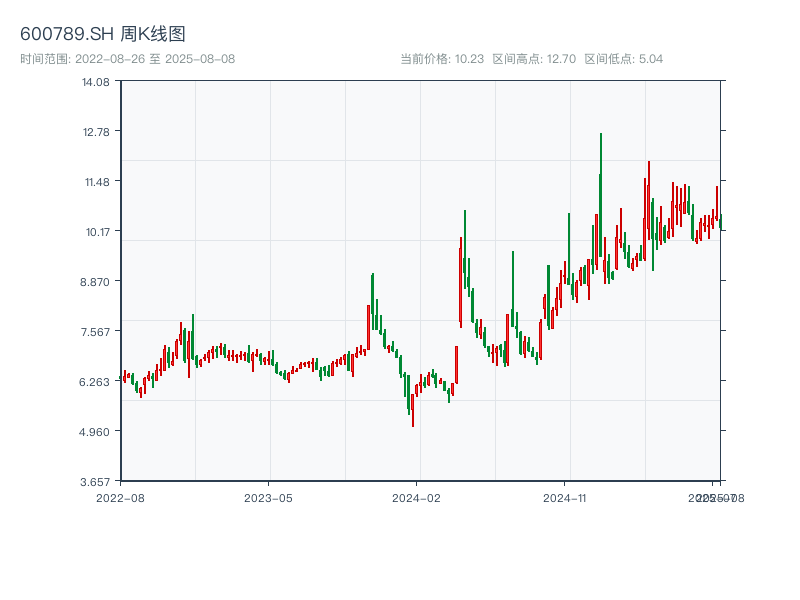Viewport: 800px width, 600px height.
Task: Select the 2022-08 x-axis date label
Action: coord(120,497)
